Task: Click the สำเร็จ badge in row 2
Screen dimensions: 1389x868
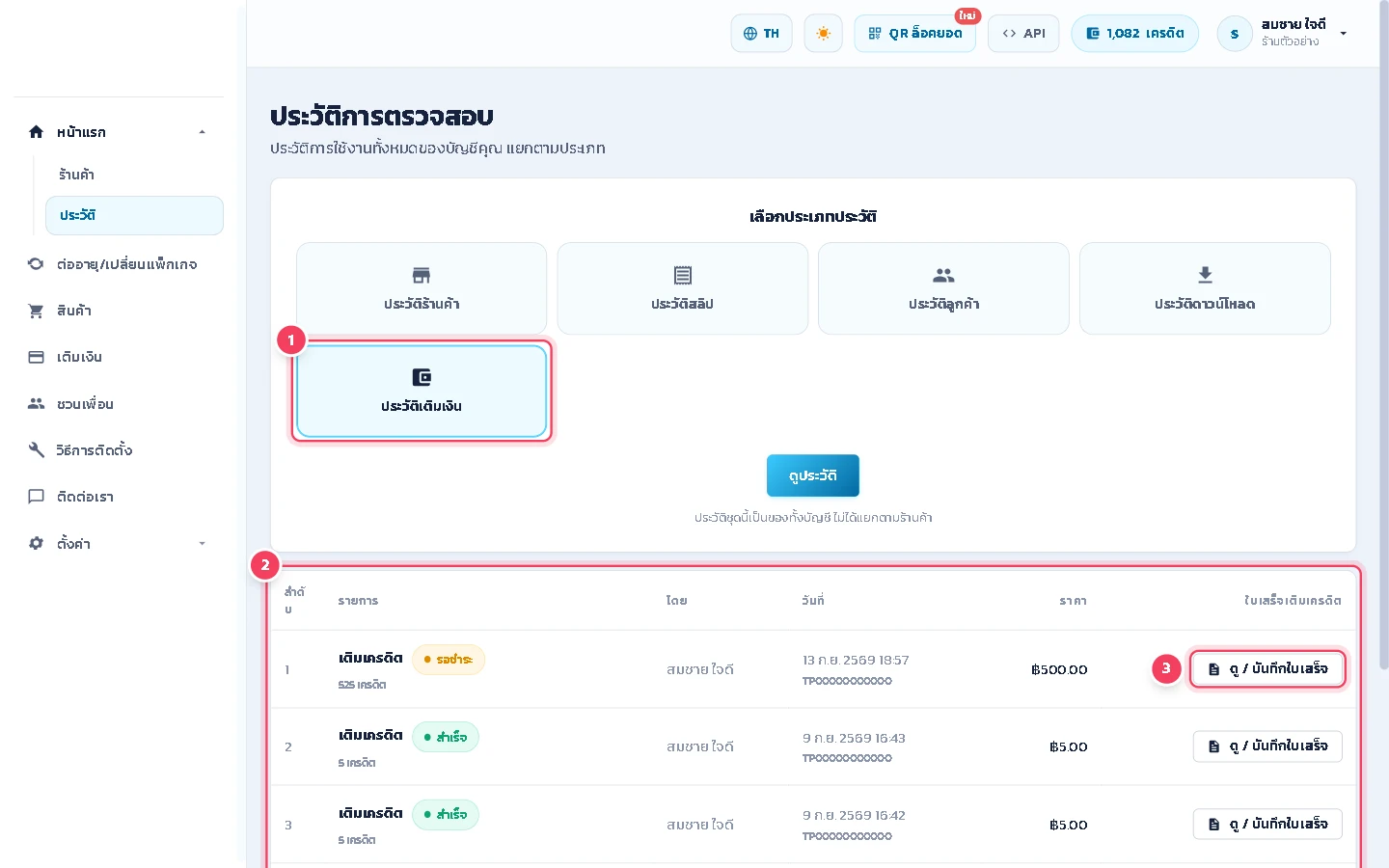Action: (x=446, y=737)
